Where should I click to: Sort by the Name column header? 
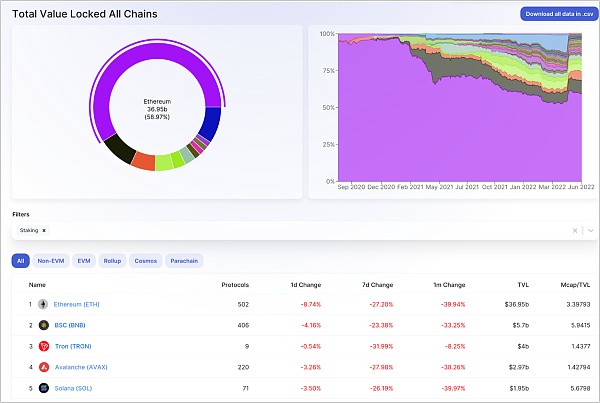[x=37, y=285]
